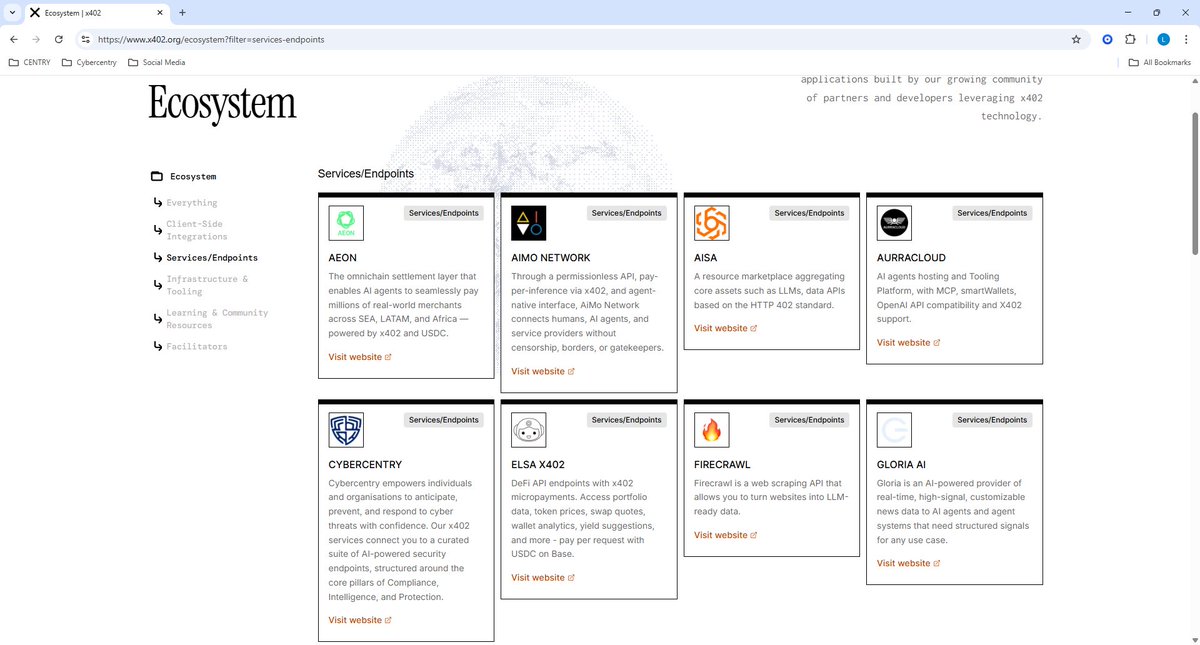Screen dimensions: 1200x645
Task: Click the Ecosystem folder icon in sidebar
Action: pos(157,176)
